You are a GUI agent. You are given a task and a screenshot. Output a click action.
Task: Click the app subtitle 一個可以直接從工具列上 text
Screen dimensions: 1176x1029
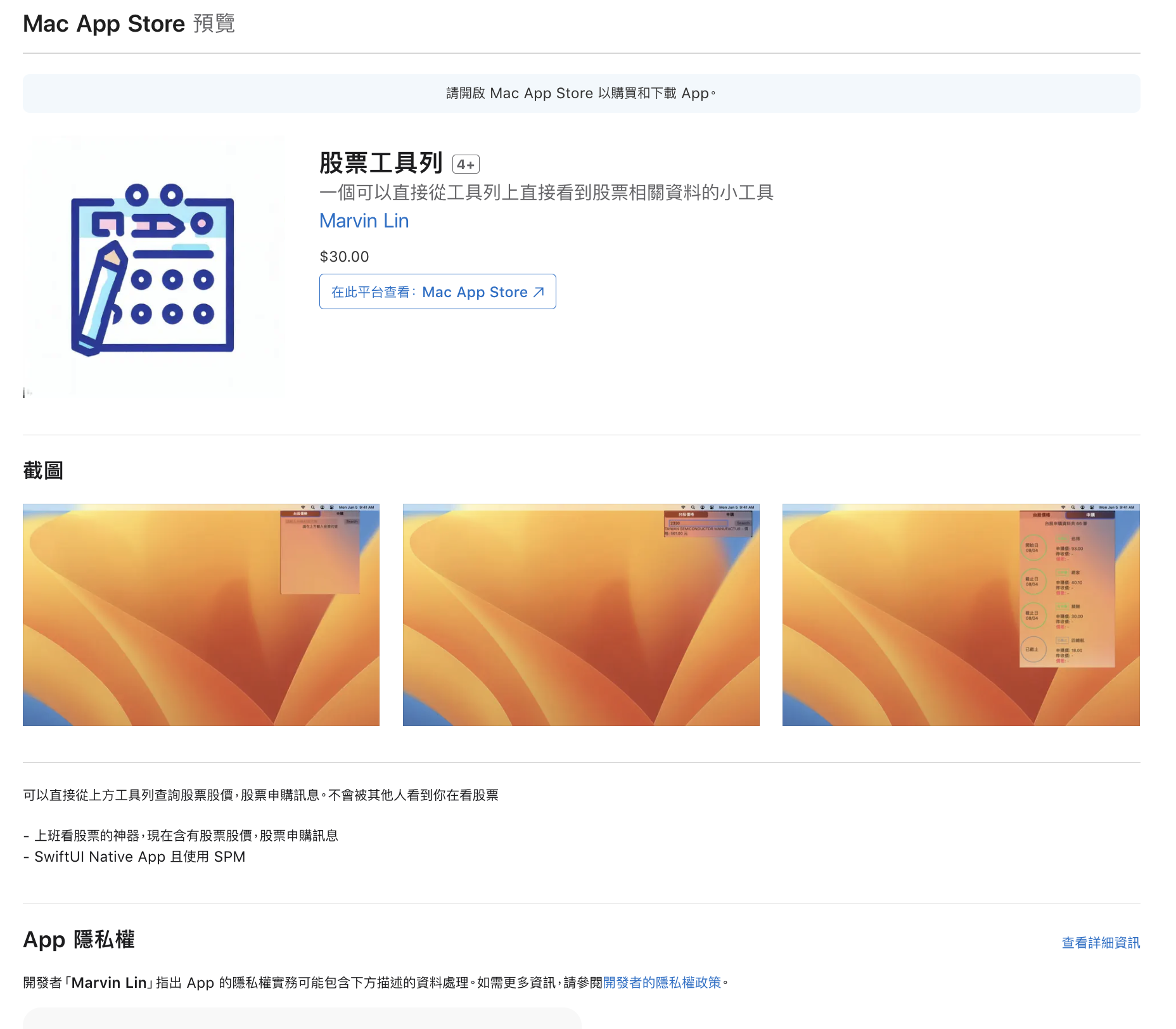click(546, 193)
